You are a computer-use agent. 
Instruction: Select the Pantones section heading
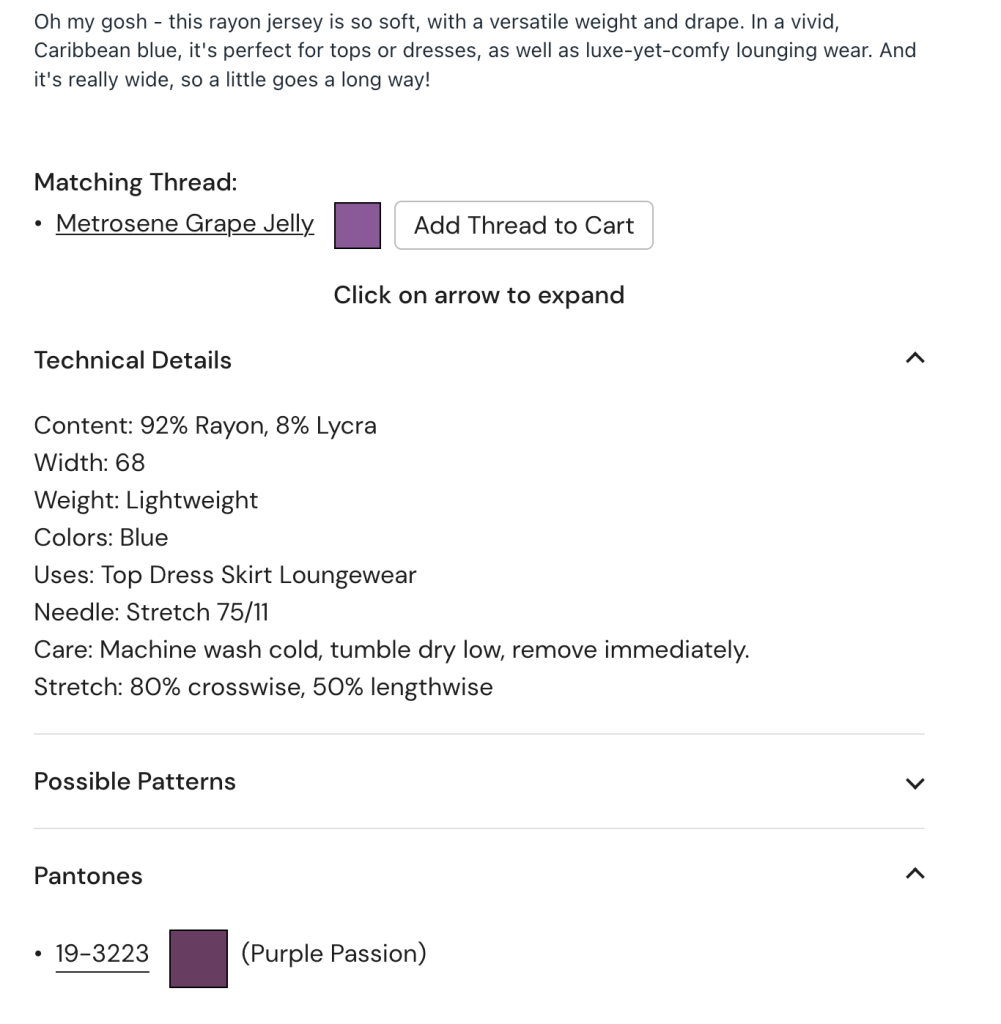(88, 876)
